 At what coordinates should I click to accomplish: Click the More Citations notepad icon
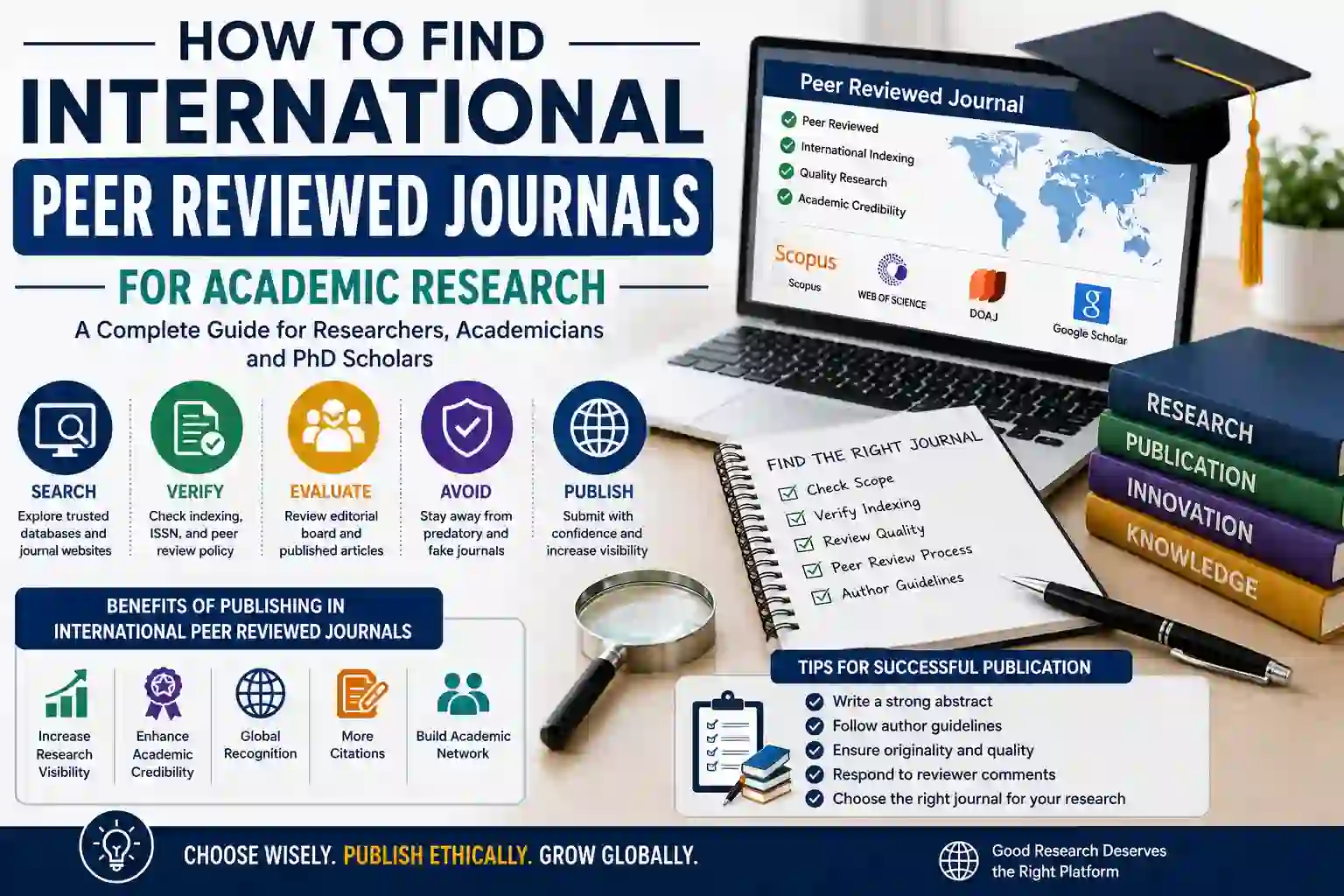(x=361, y=694)
